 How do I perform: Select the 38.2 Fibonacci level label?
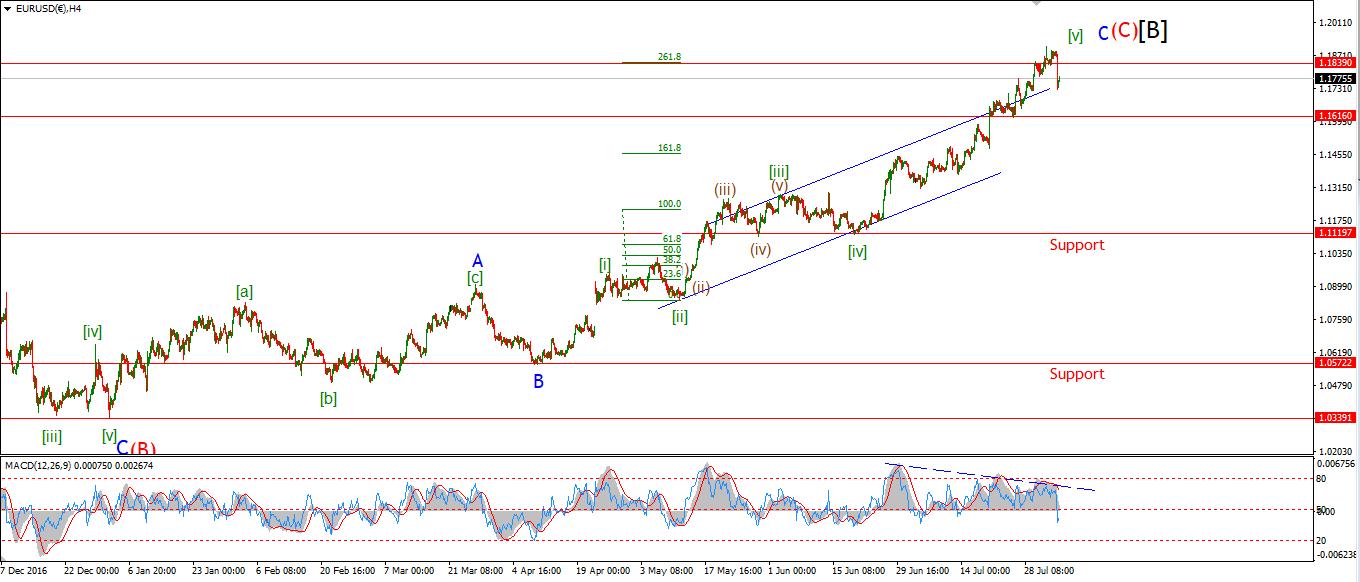click(672, 260)
